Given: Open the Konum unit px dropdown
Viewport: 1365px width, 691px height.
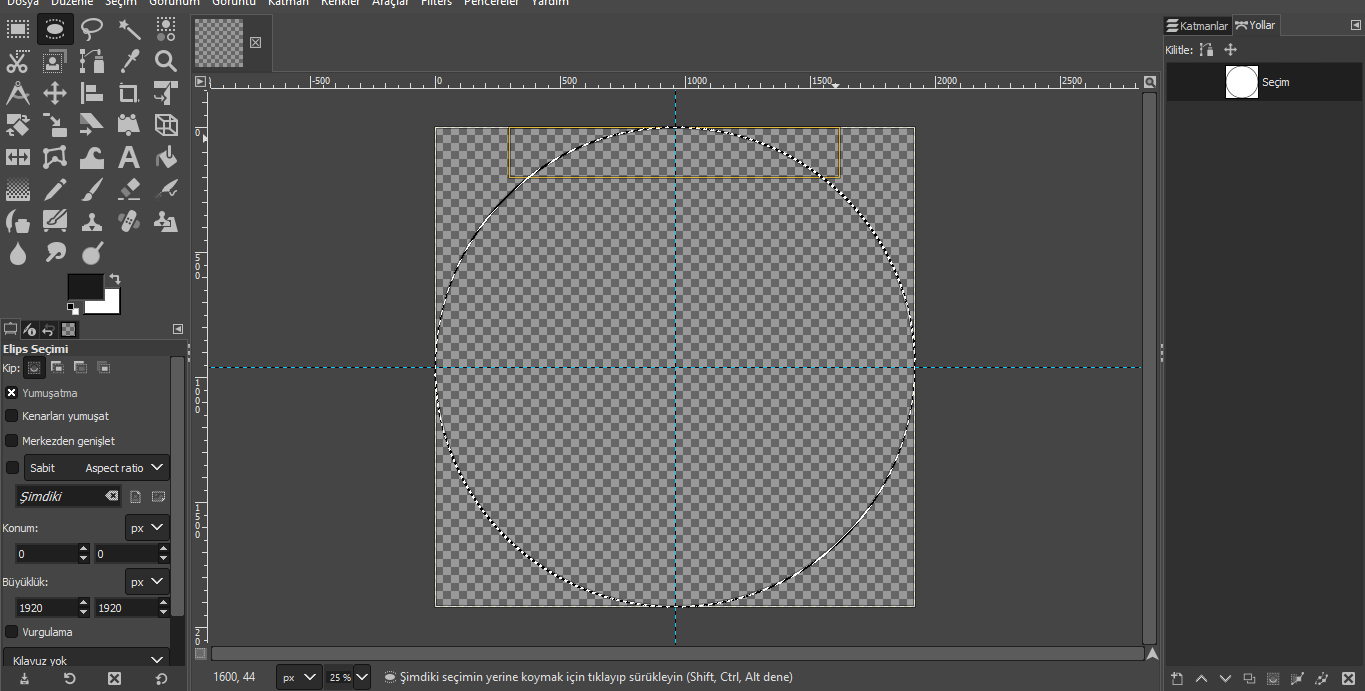Looking at the screenshot, I should 147,528.
